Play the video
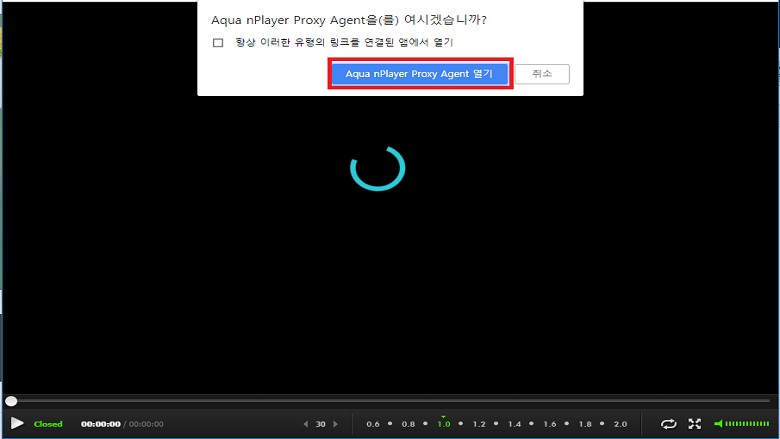Viewport: 780px width, 439px height. coord(17,424)
